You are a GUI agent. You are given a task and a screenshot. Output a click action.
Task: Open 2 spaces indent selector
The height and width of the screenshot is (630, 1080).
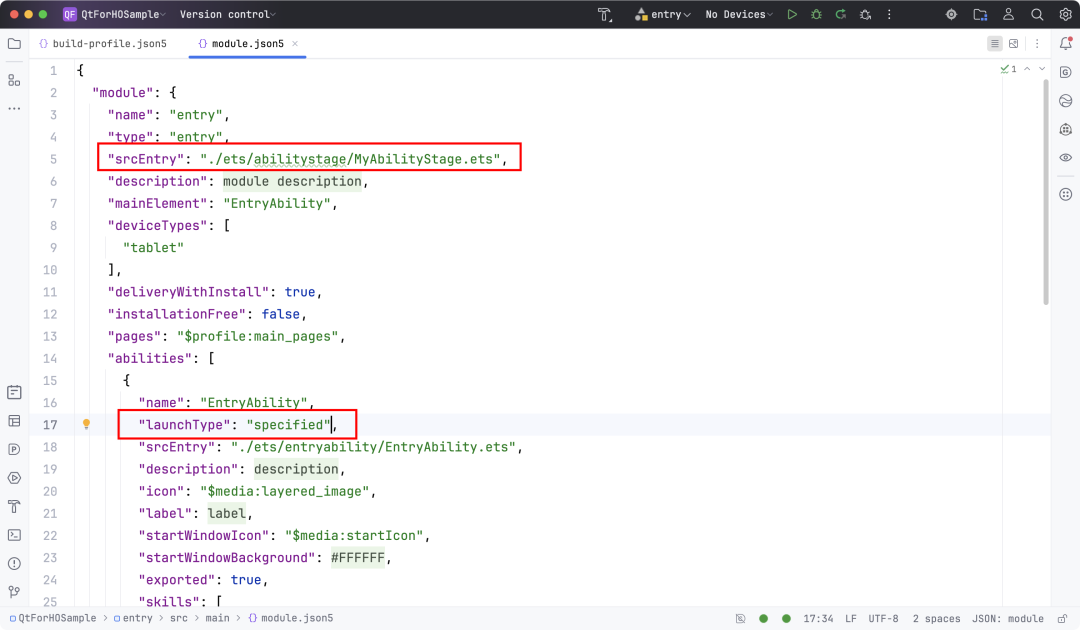point(936,618)
